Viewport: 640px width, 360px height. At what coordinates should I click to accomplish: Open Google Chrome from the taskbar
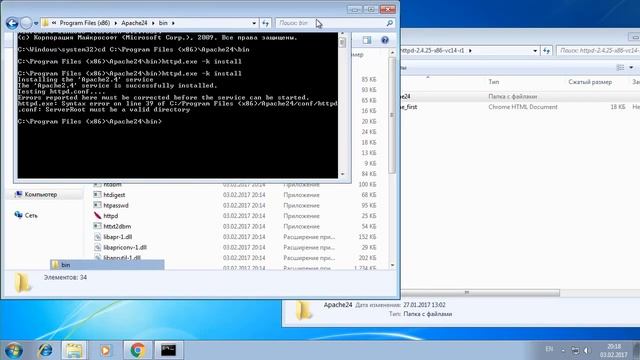tap(138, 350)
